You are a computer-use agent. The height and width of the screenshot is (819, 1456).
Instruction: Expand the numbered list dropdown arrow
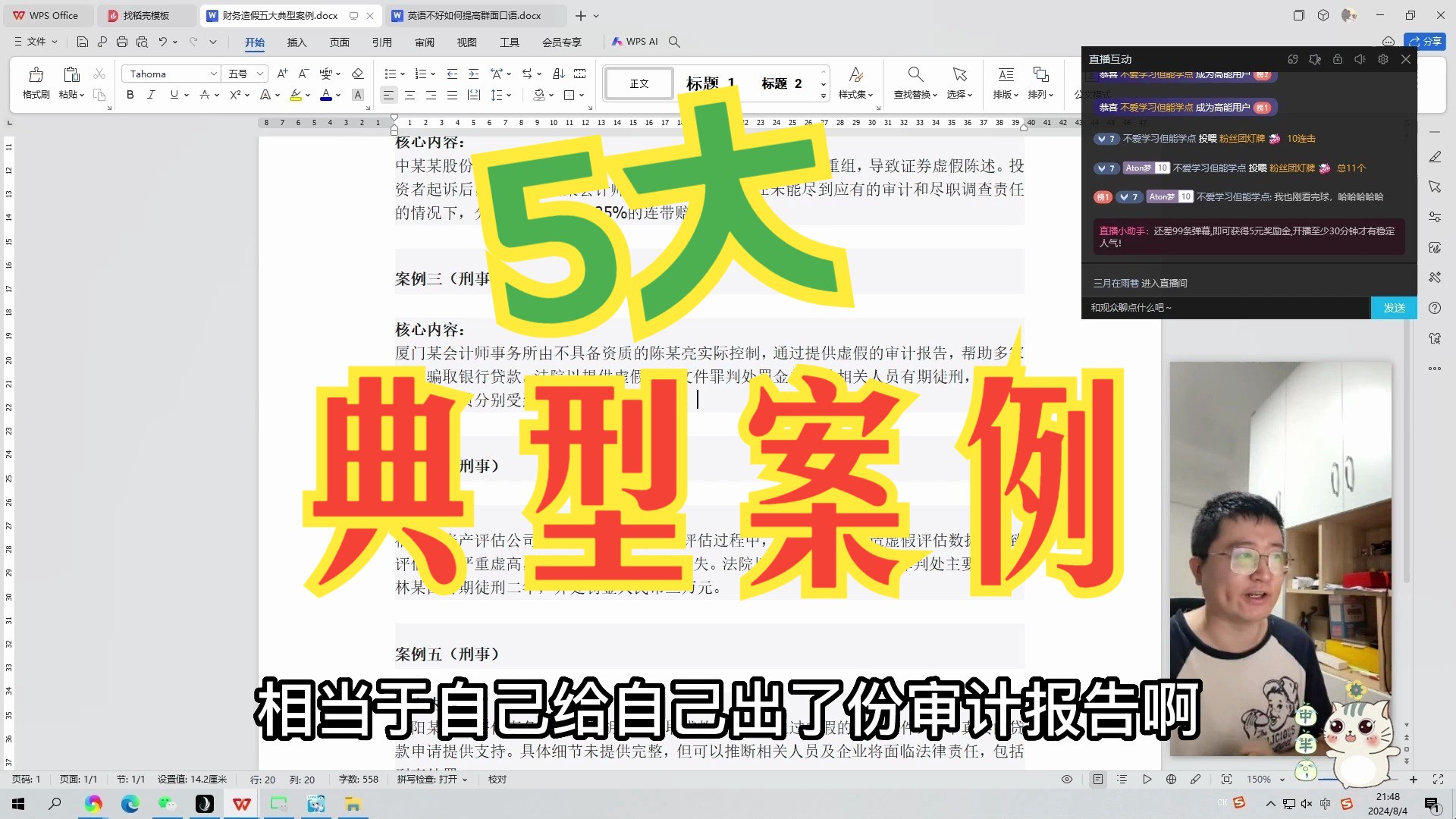pos(433,74)
